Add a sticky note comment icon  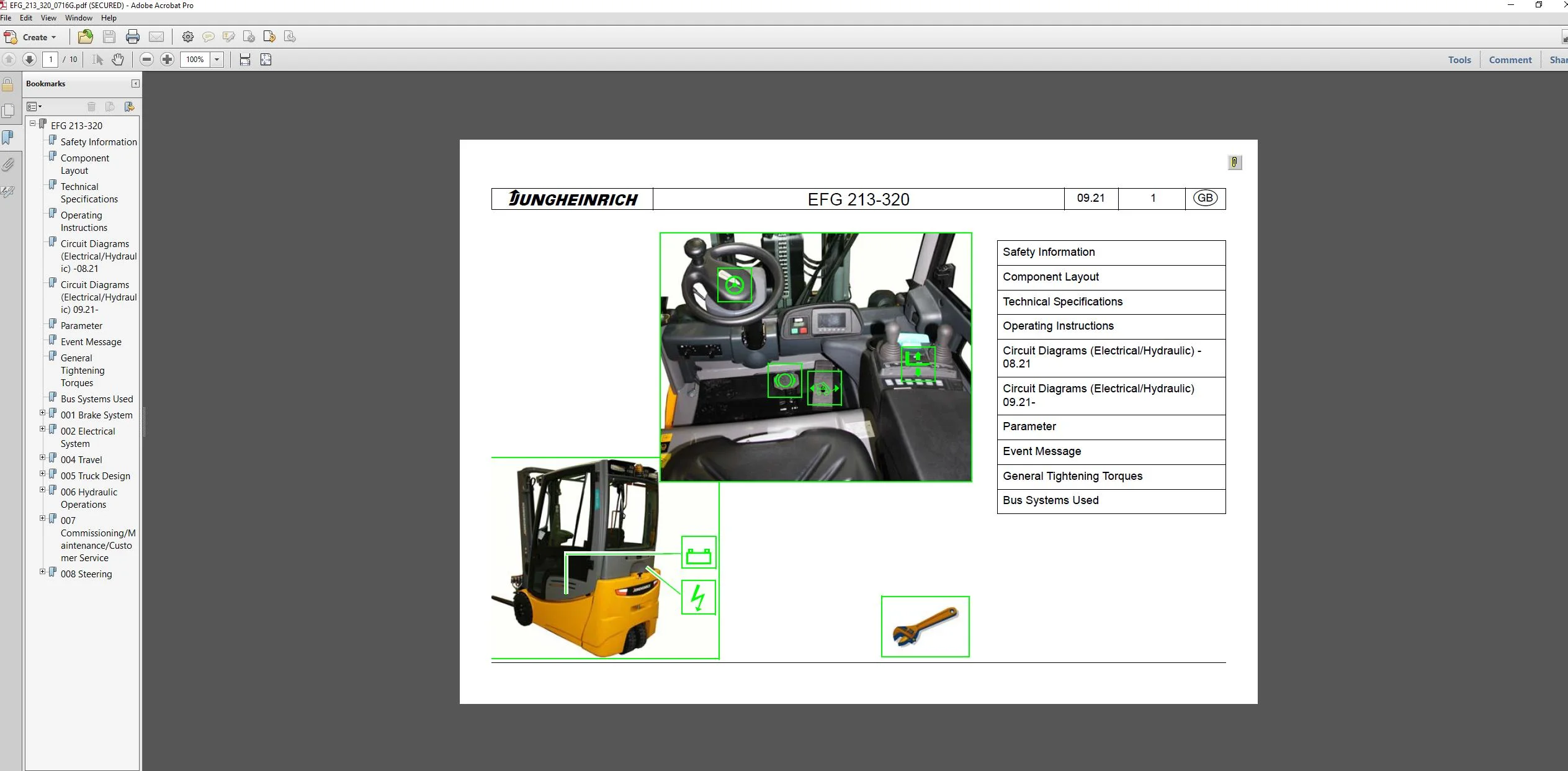coord(208,37)
